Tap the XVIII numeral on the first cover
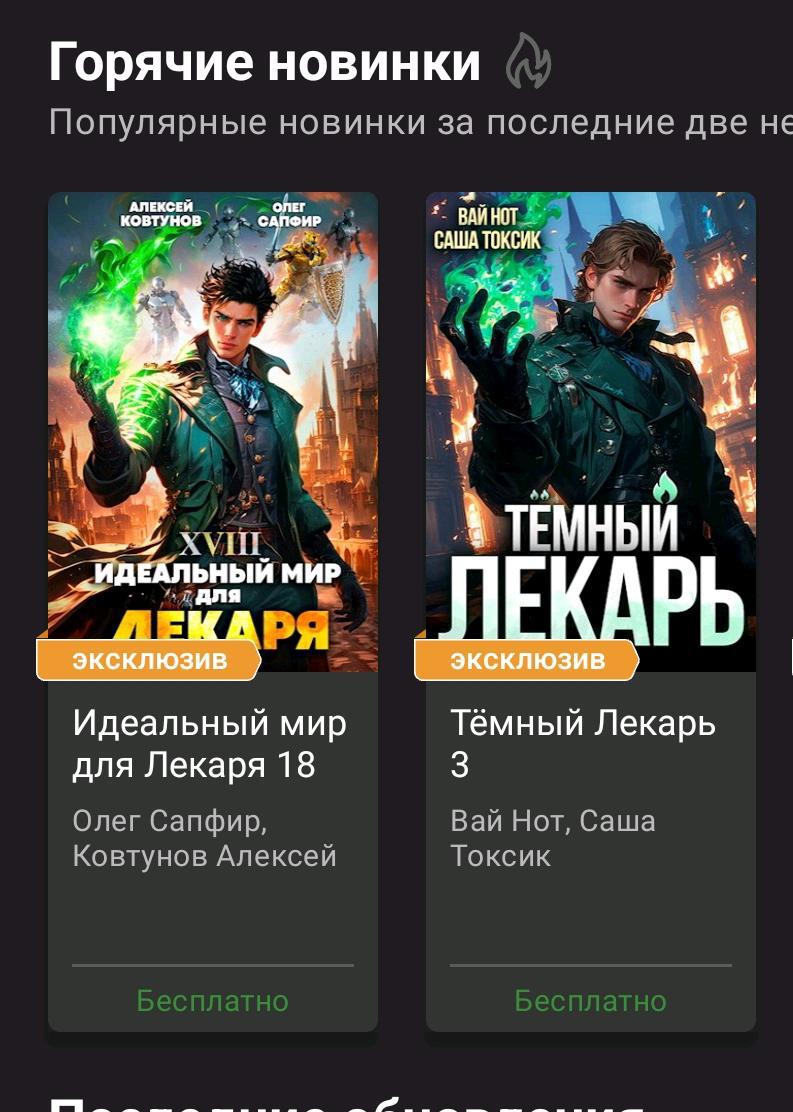Image resolution: width=793 pixels, height=1112 pixels. pos(219,545)
